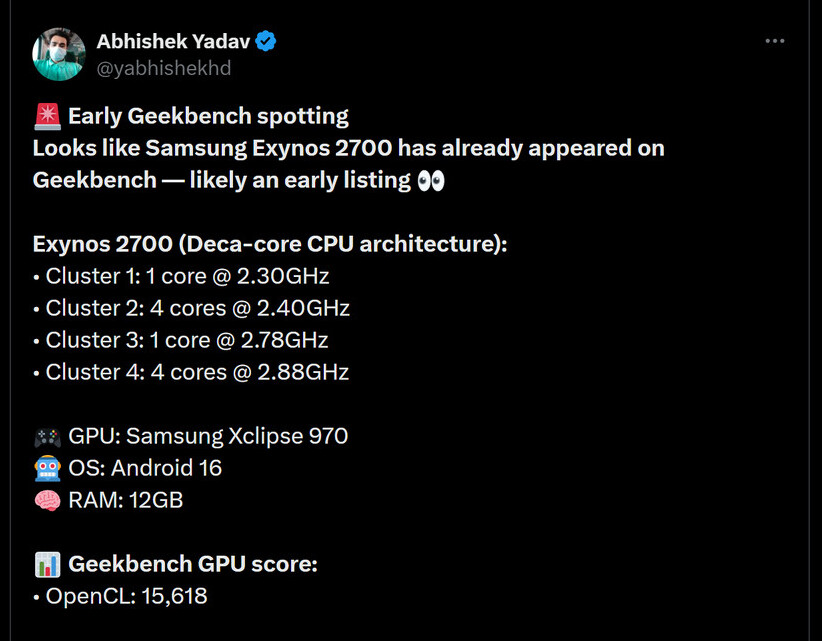Click the 'Samsung Xclipse 970' GPU text

point(237,436)
